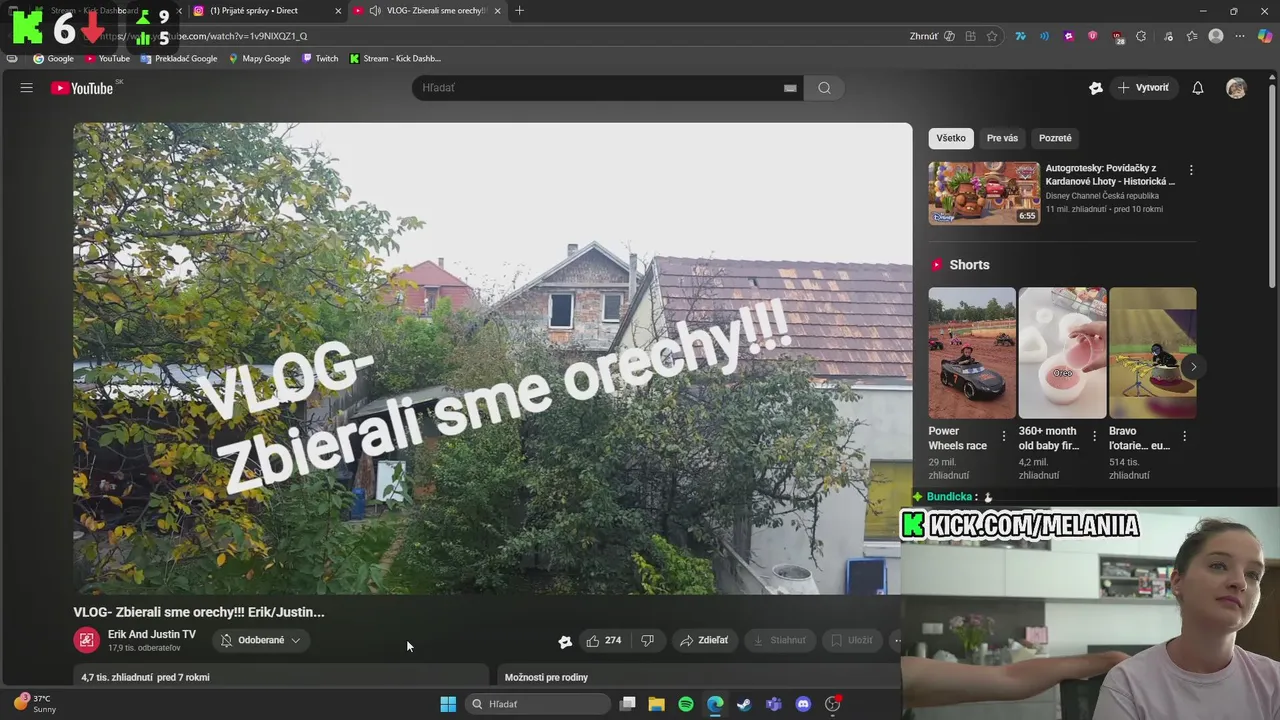Open the Copilot icon in browser
Image resolution: width=1280 pixels, height=720 pixels.
[1265, 36]
